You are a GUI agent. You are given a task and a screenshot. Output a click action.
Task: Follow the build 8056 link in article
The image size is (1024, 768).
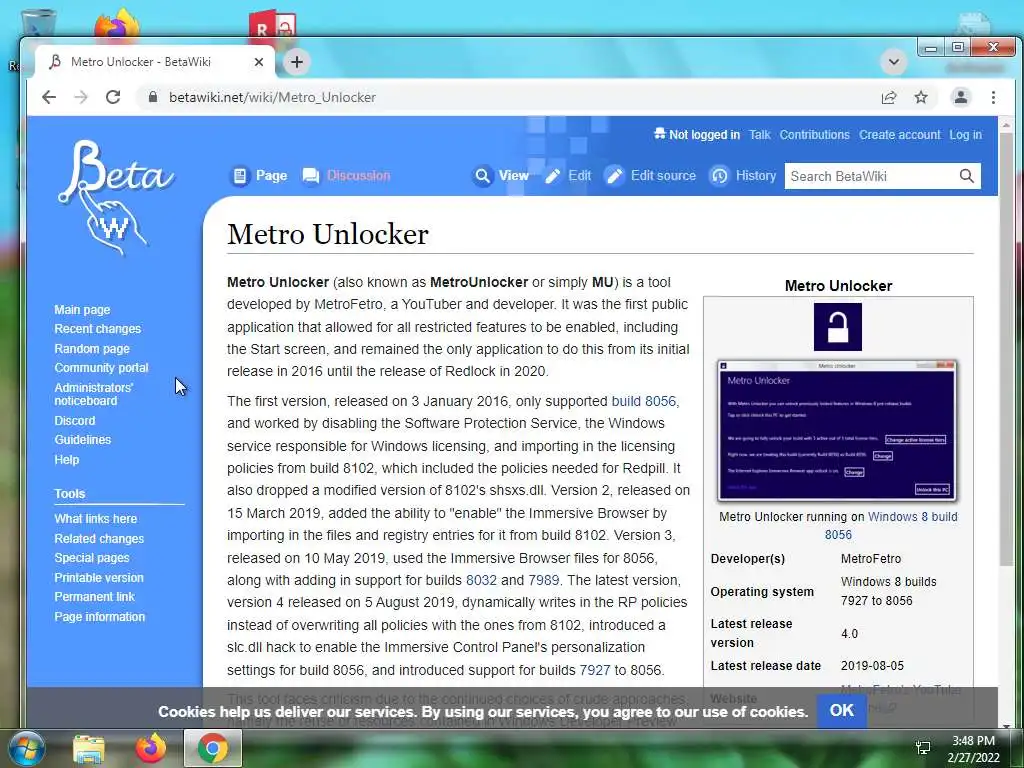643,401
